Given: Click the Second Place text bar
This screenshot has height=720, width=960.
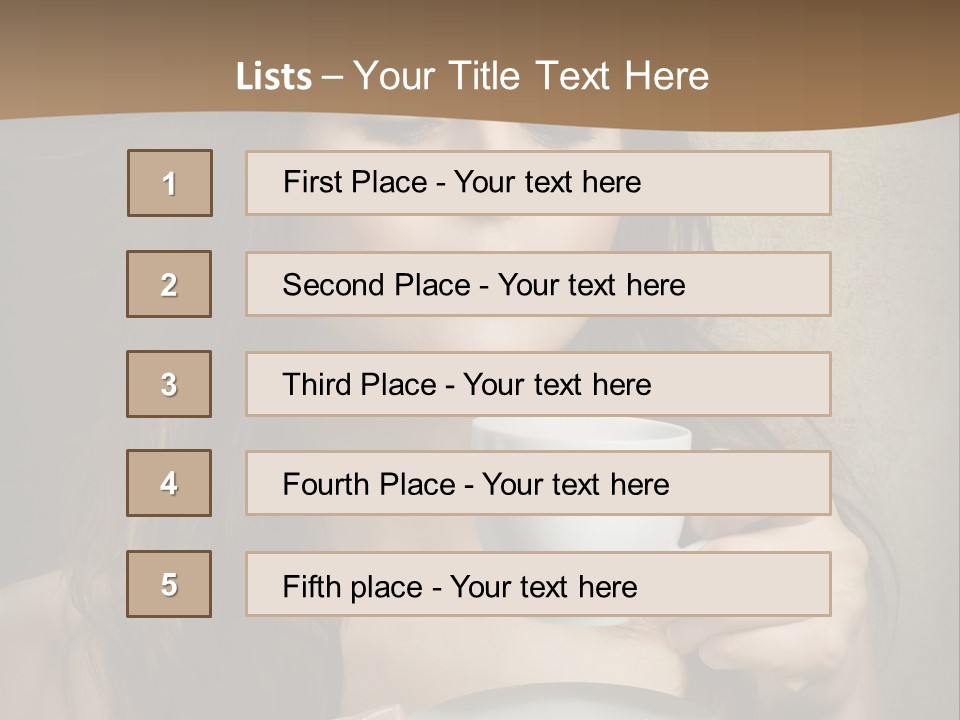Looking at the screenshot, I should coord(538,284).
